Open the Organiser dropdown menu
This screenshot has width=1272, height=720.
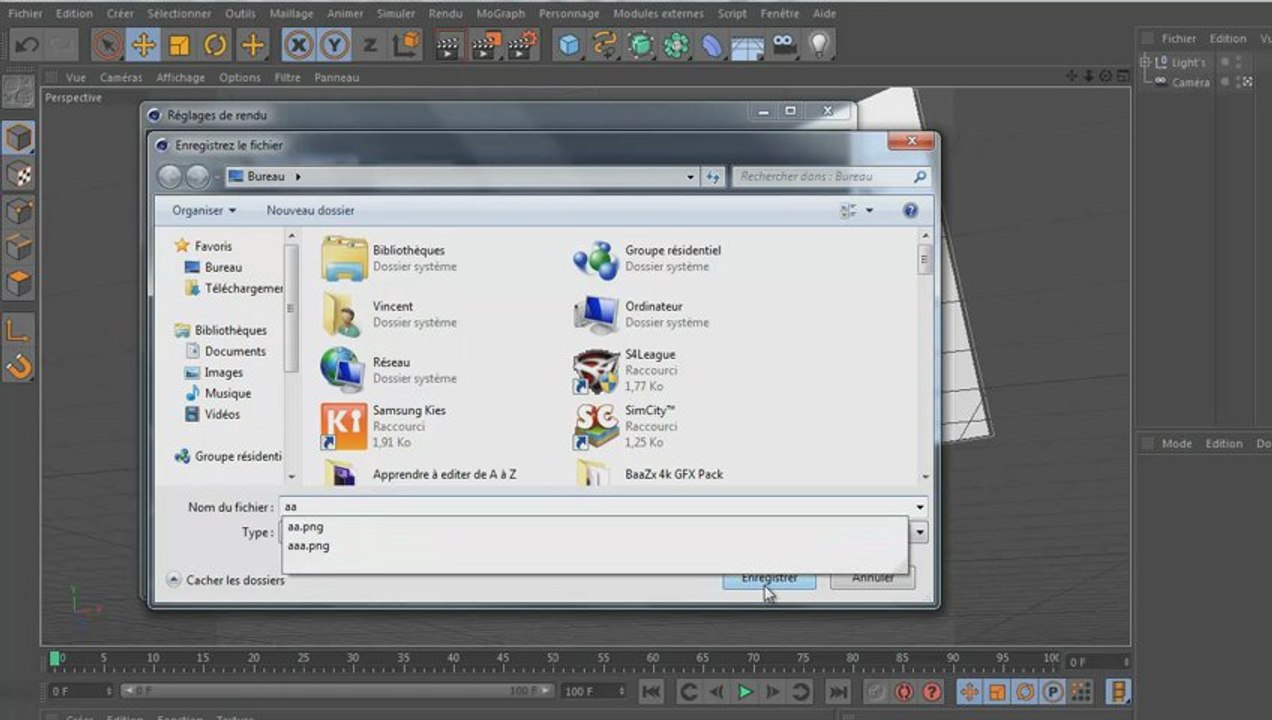[204, 210]
